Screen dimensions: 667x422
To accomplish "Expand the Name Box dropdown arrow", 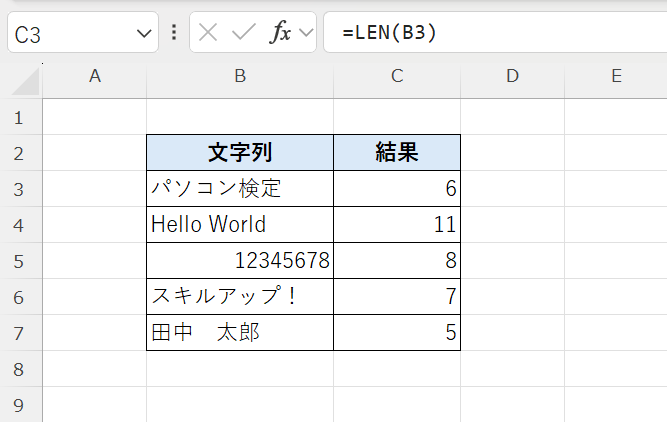I will (142, 33).
